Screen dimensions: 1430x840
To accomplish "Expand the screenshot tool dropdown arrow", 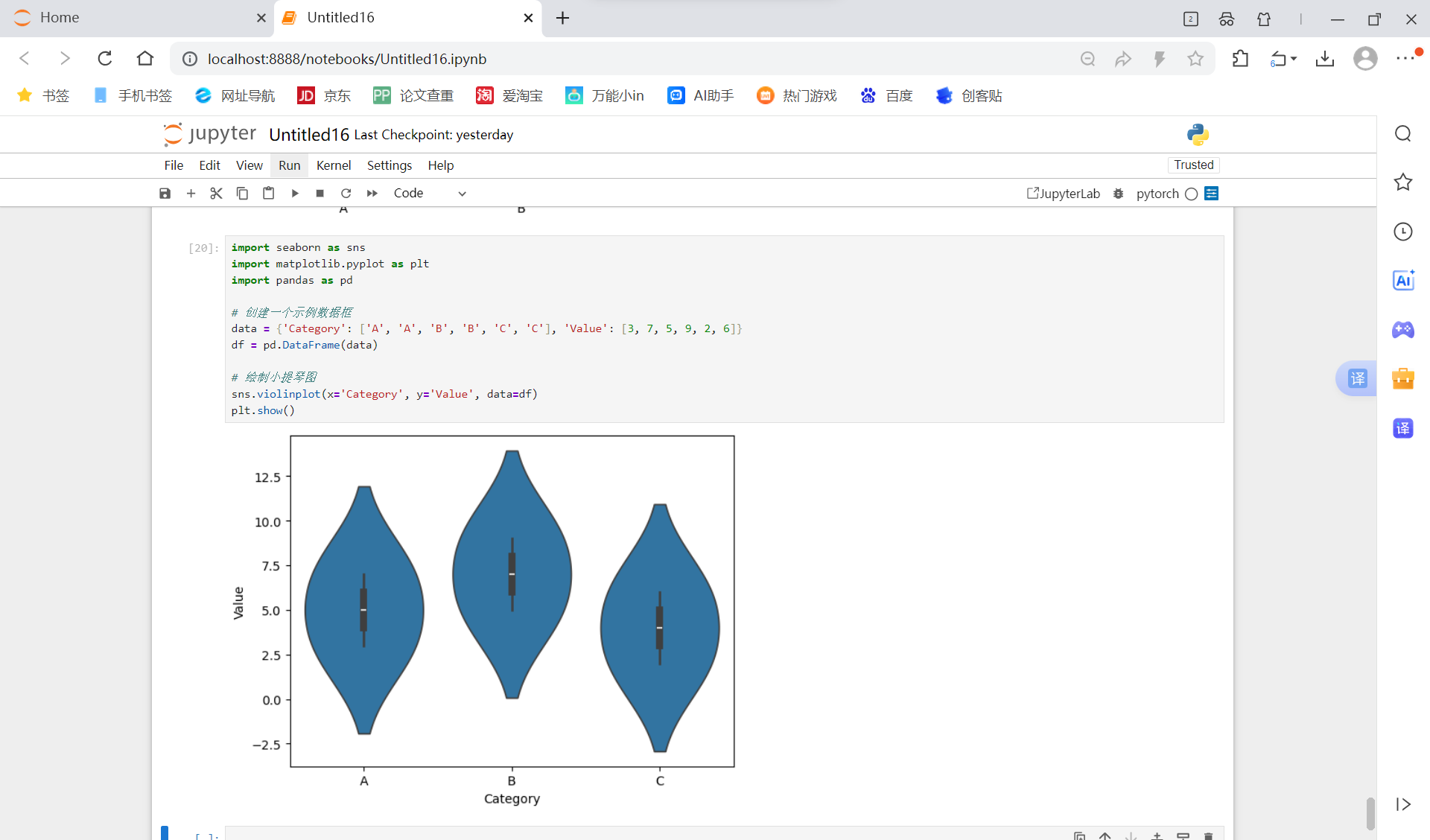I will tap(1294, 59).
